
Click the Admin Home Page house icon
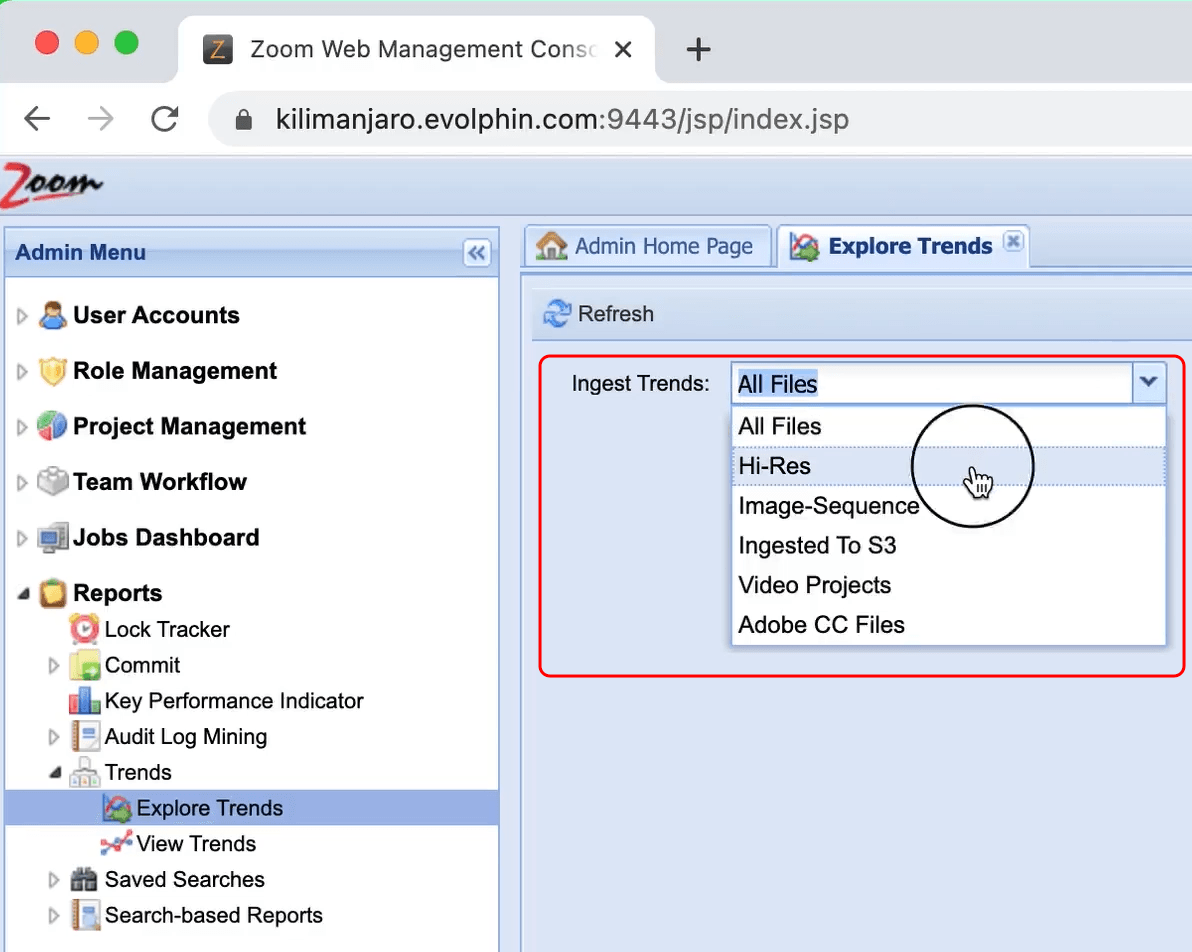click(551, 246)
